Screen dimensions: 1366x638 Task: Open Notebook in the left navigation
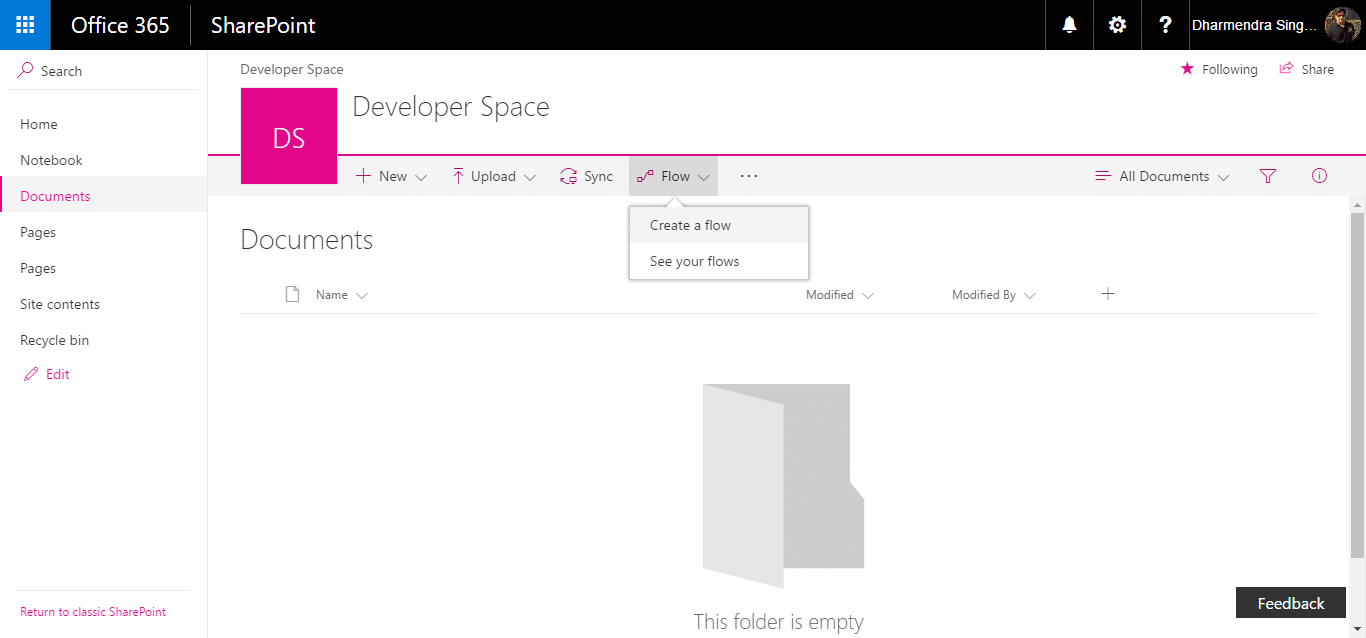coord(51,160)
